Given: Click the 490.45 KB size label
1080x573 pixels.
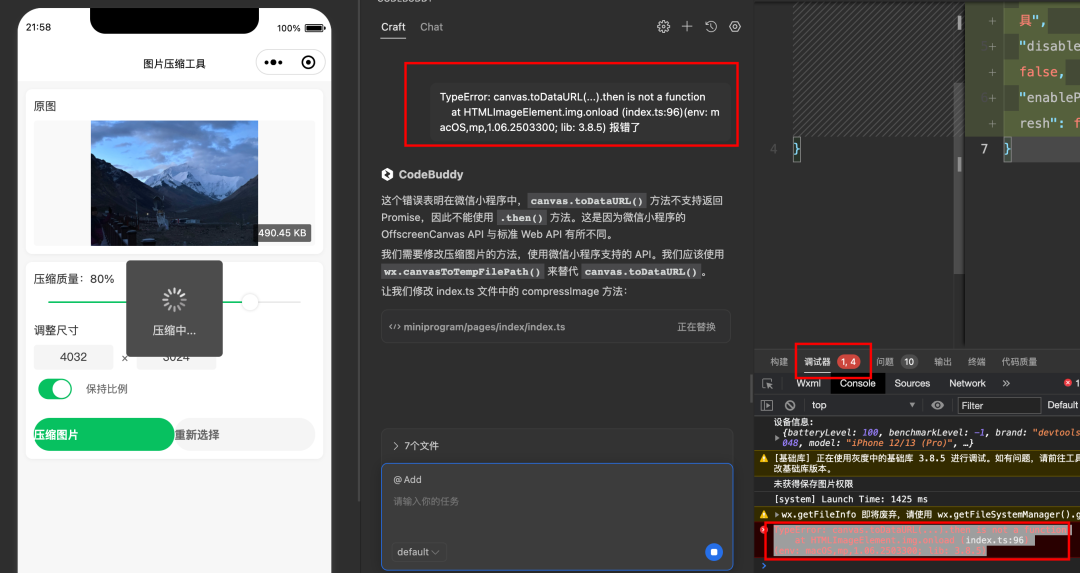Looking at the screenshot, I should coord(282,233).
